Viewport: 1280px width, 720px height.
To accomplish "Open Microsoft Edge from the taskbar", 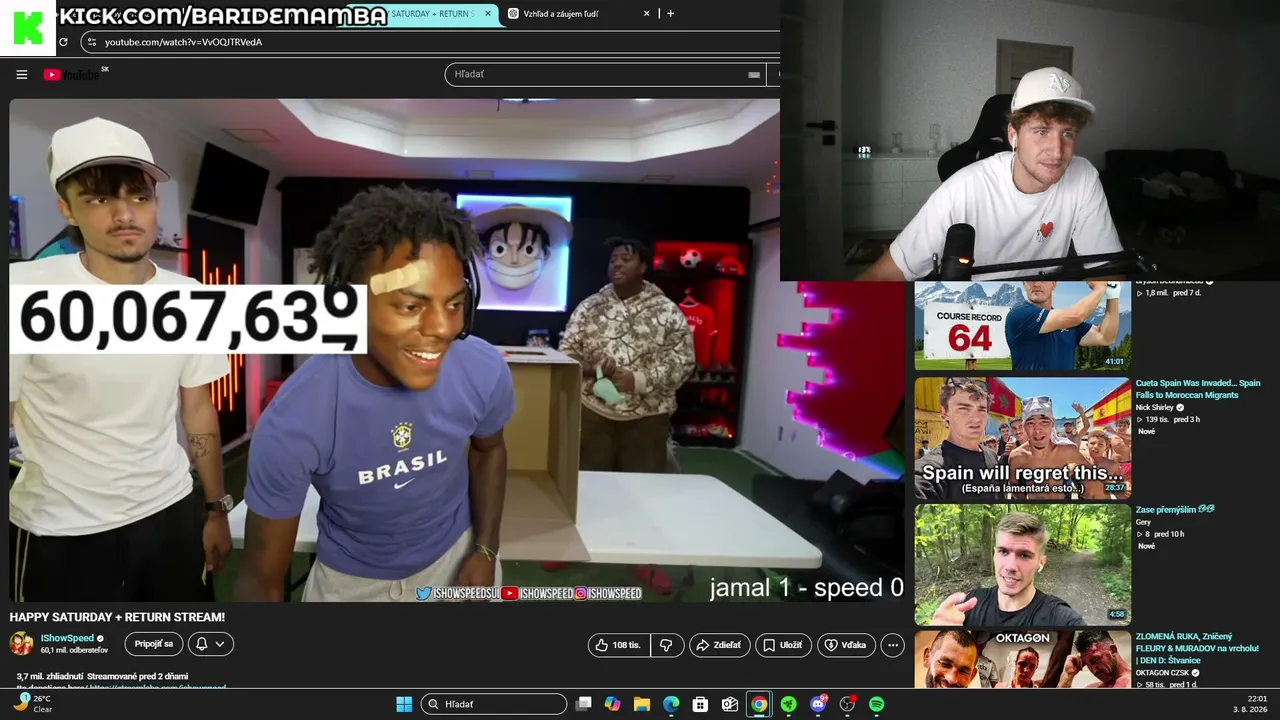I will point(671,704).
